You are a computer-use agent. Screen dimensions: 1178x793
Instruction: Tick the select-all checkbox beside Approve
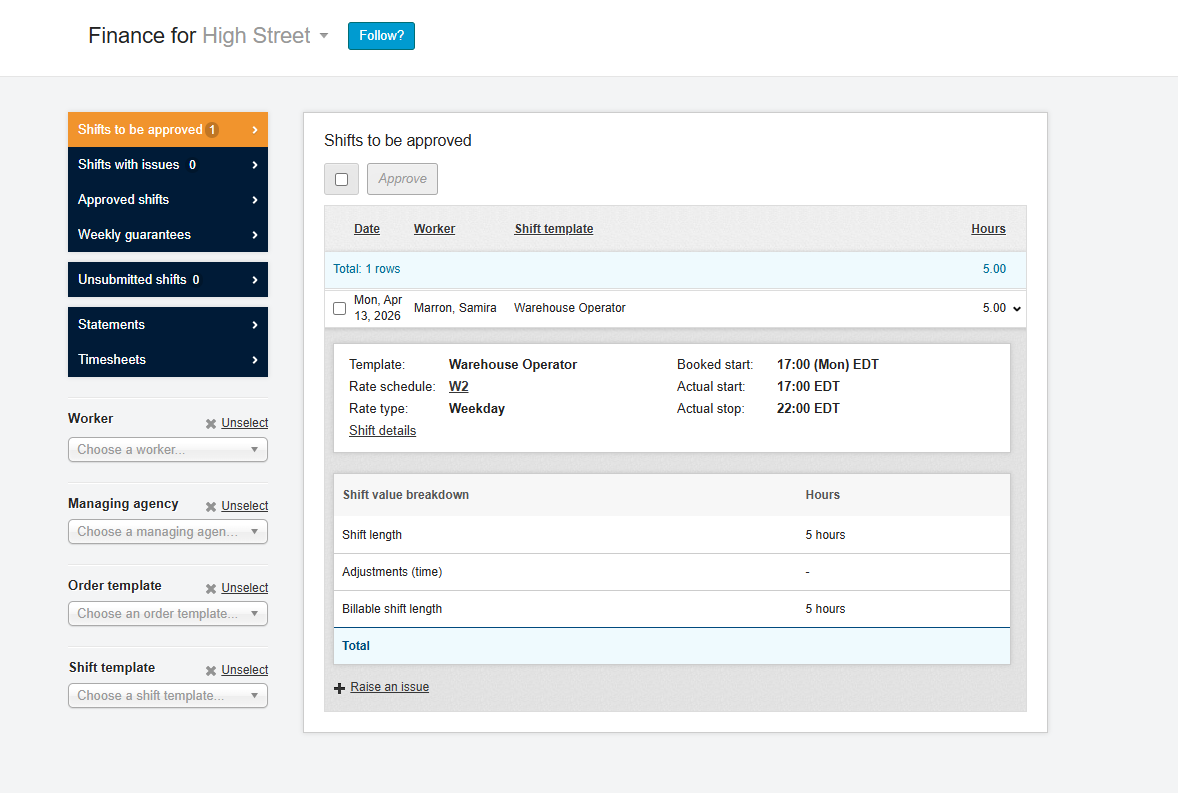click(x=341, y=179)
